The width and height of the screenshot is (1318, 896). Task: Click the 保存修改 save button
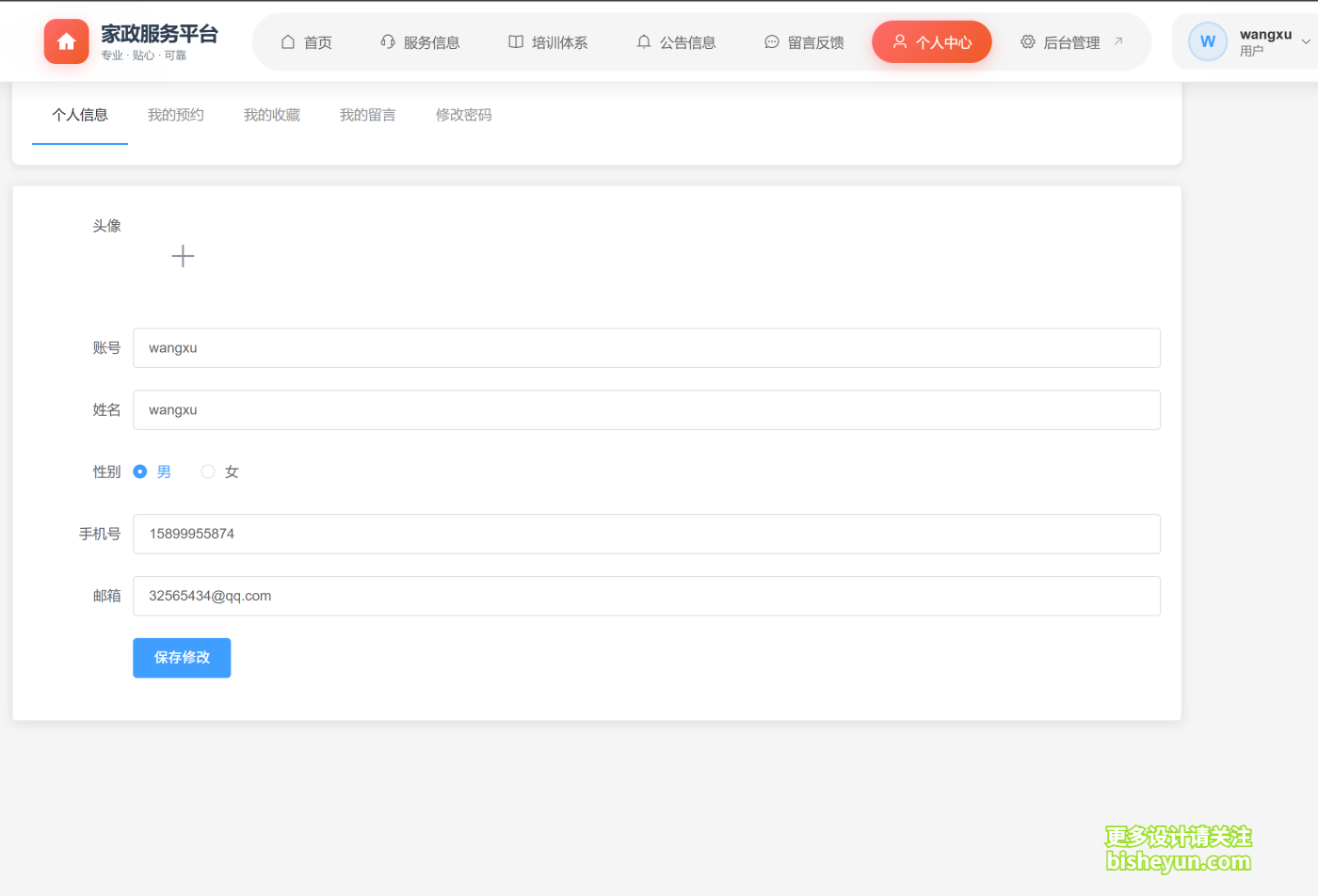[181, 658]
